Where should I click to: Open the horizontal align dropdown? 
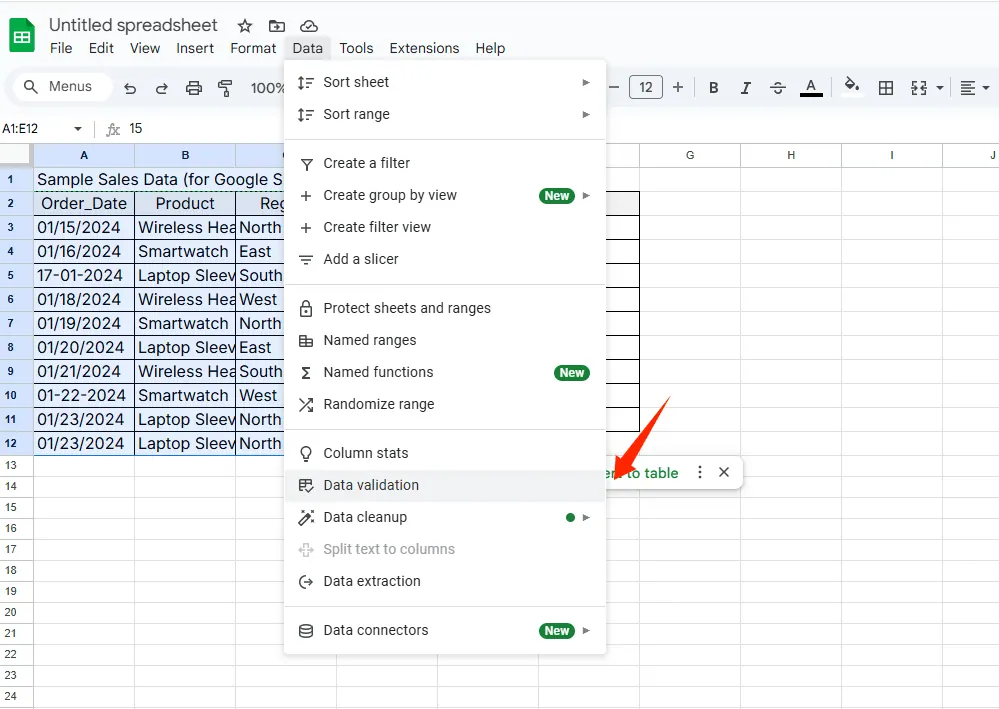pos(974,88)
